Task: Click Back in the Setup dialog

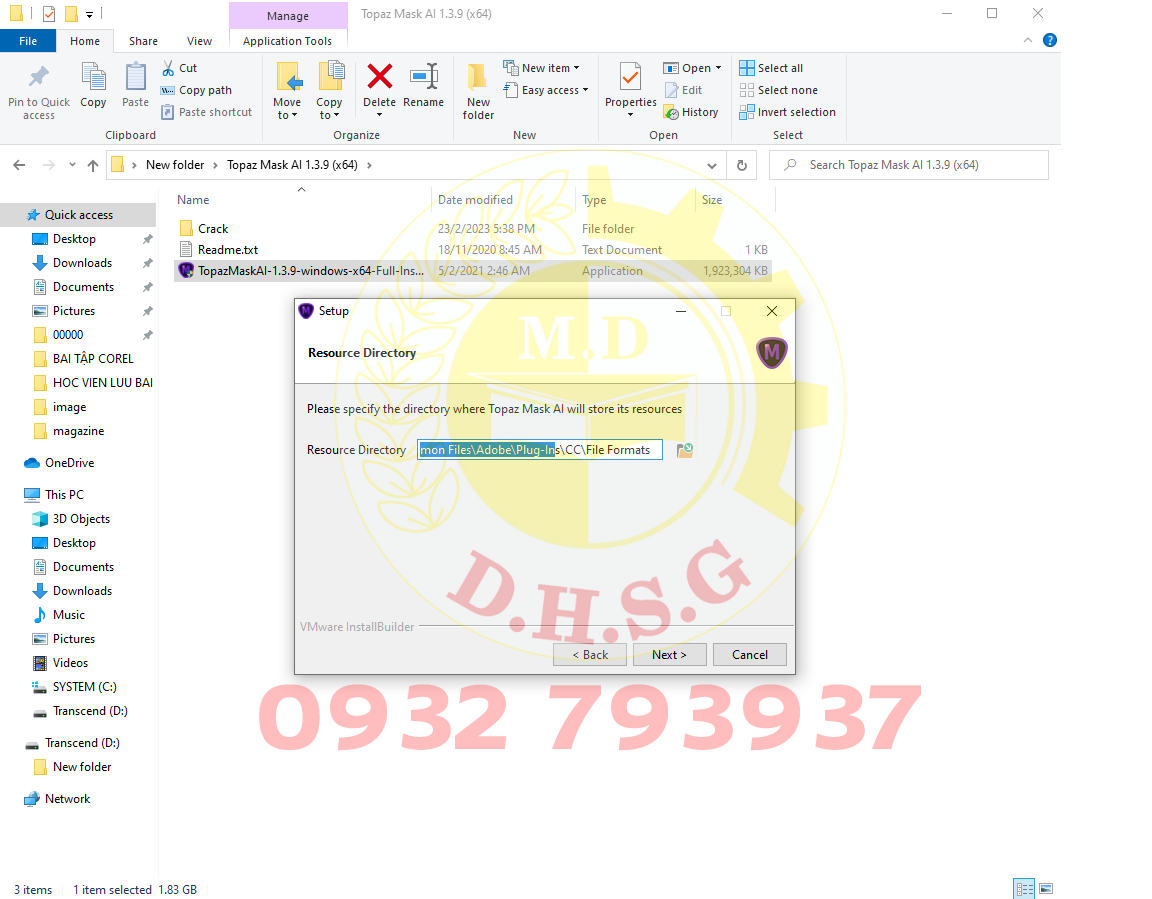Action: point(590,654)
